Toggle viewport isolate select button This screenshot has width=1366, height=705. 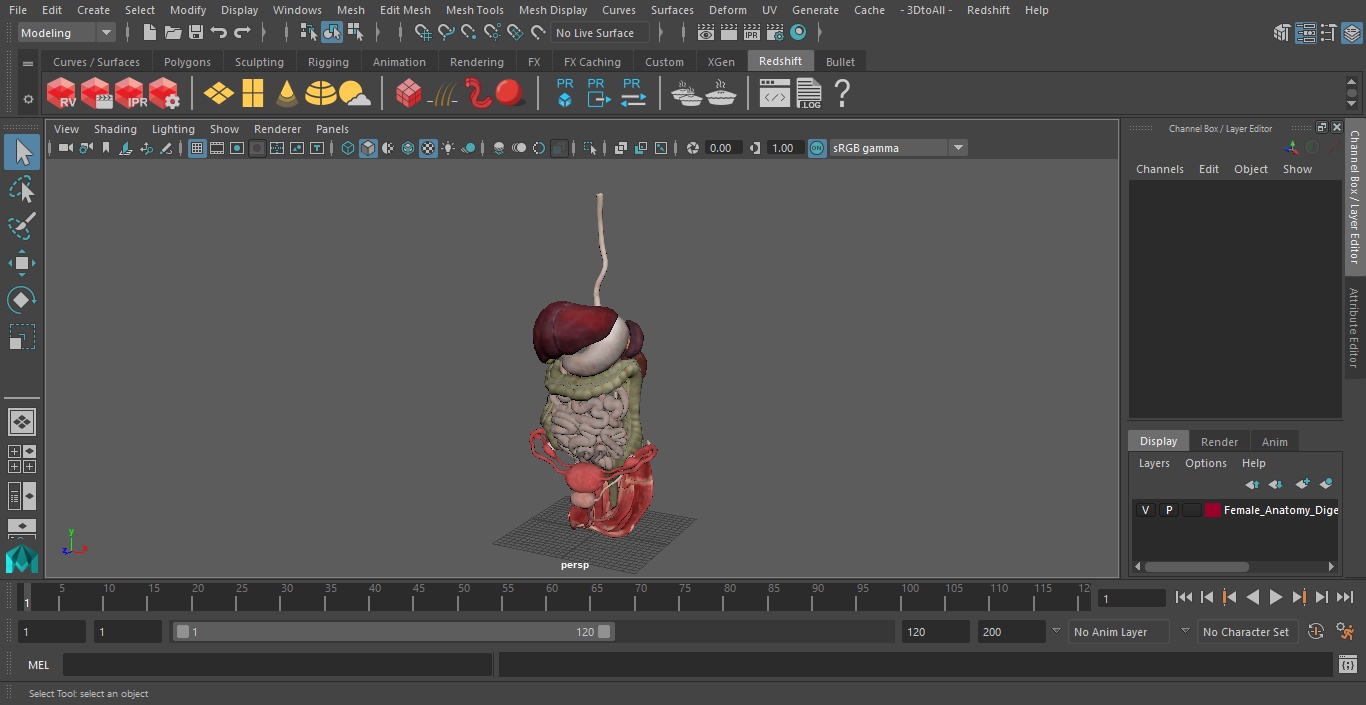coord(590,148)
